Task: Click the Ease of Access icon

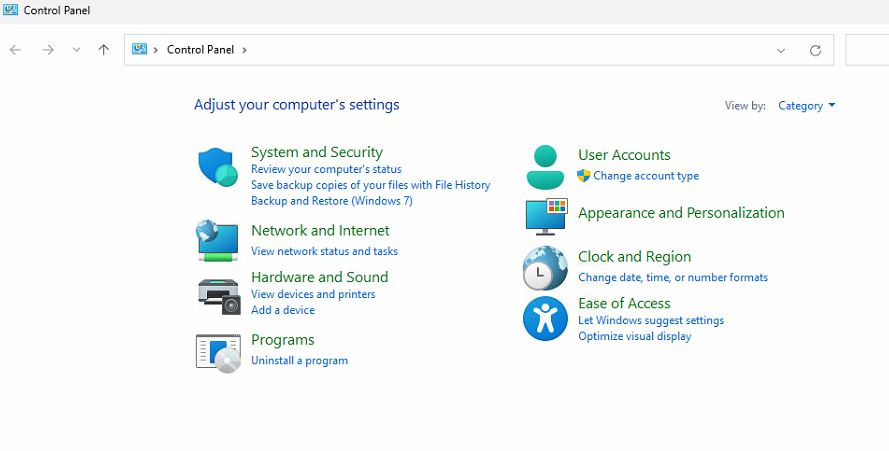Action: pyautogui.click(x=545, y=318)
